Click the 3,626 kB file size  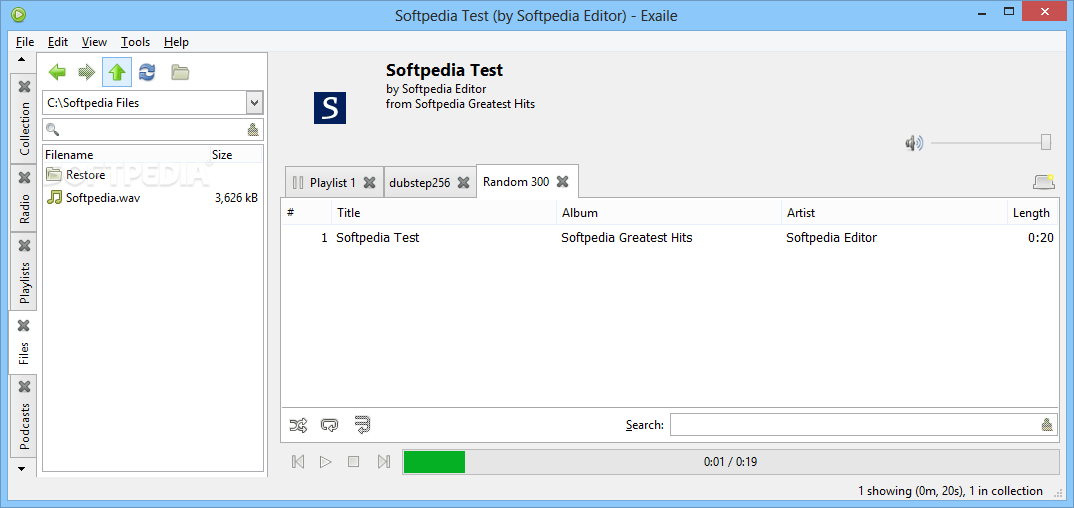pos(236,198)
